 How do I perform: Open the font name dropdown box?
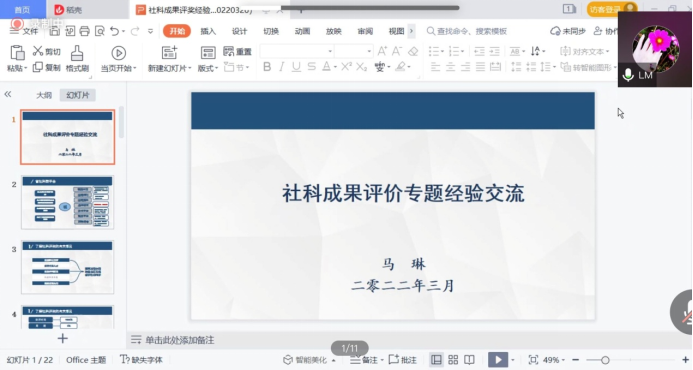click(x=297, y=51)
